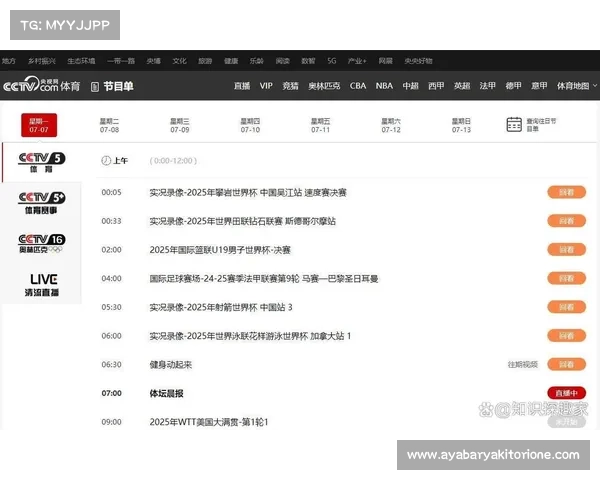Image resolution: width=600 pixels, height=480 pixels.
Task: Open the 乡村振兴 top bar link
Action: point(42,61)
